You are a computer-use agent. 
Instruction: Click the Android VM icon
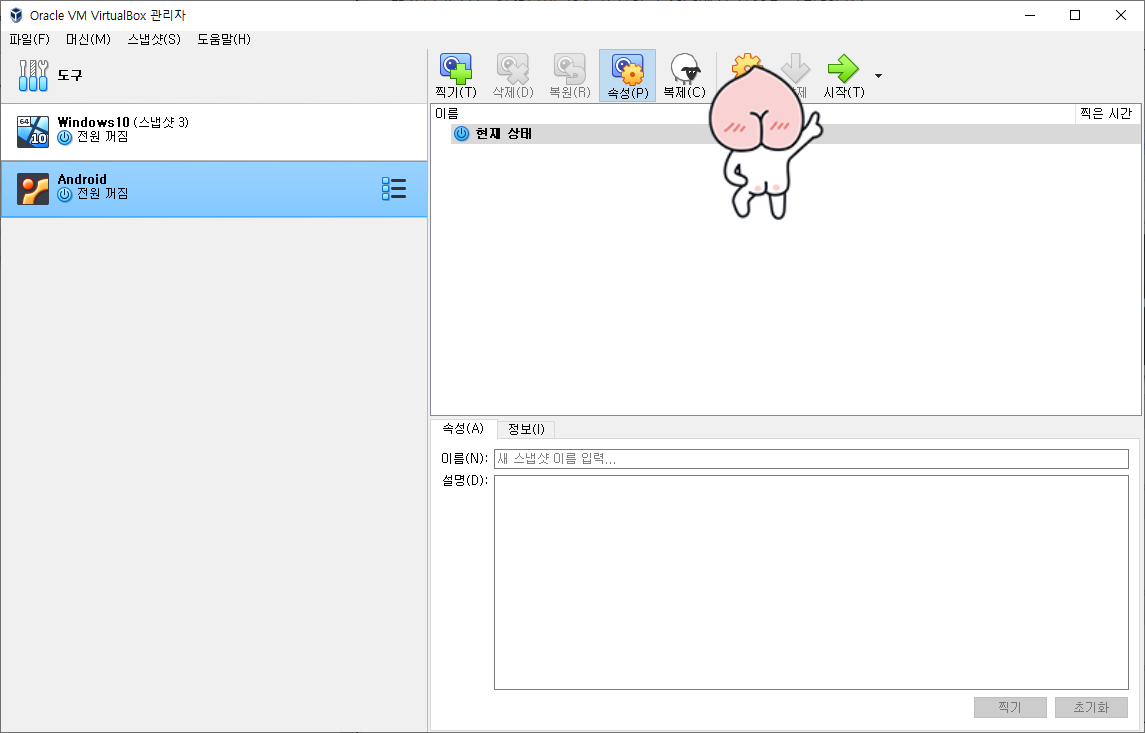33,189
